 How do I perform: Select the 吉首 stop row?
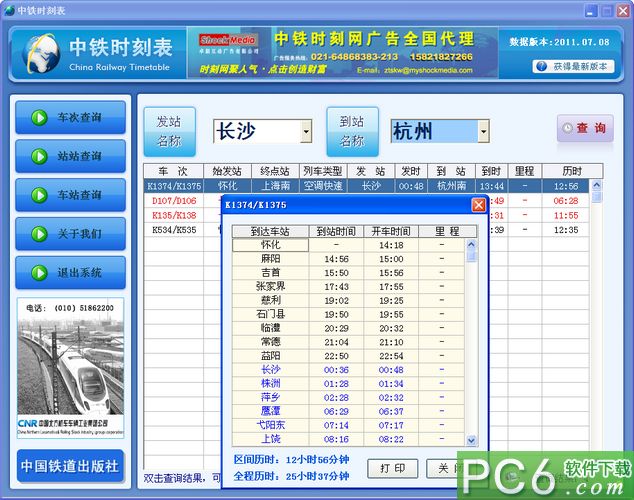(x=349, y=273)
